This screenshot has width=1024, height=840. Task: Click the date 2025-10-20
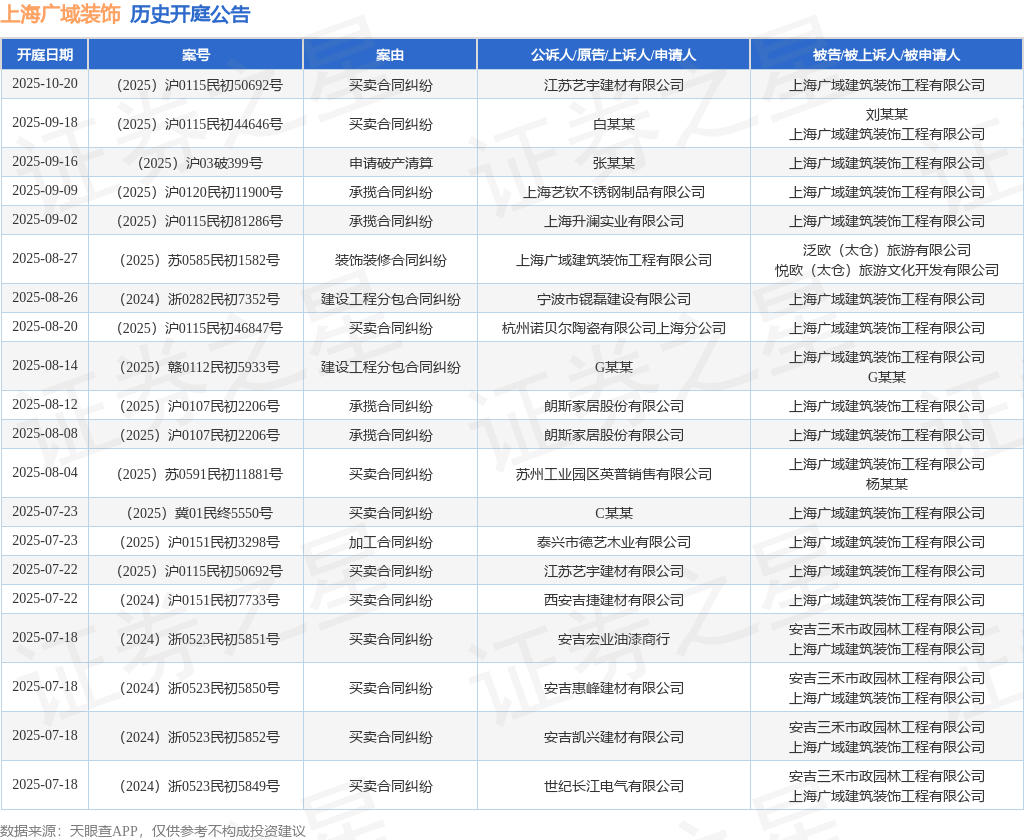click(44, 84)
